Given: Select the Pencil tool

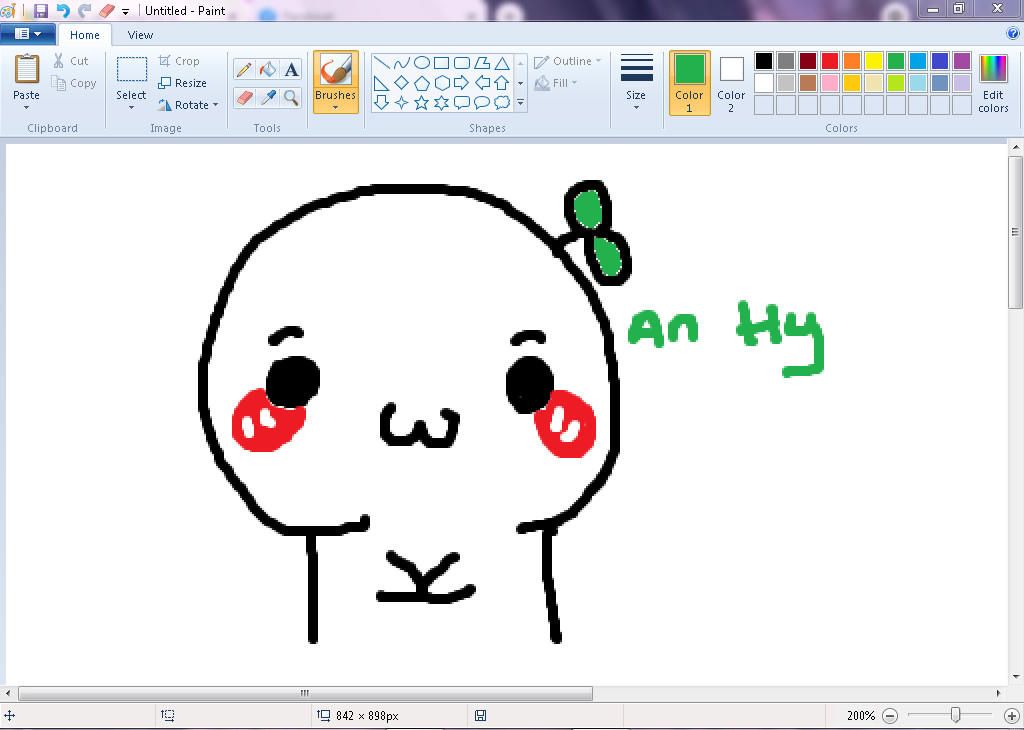Looking at the screenshot, I should point(244,69).
